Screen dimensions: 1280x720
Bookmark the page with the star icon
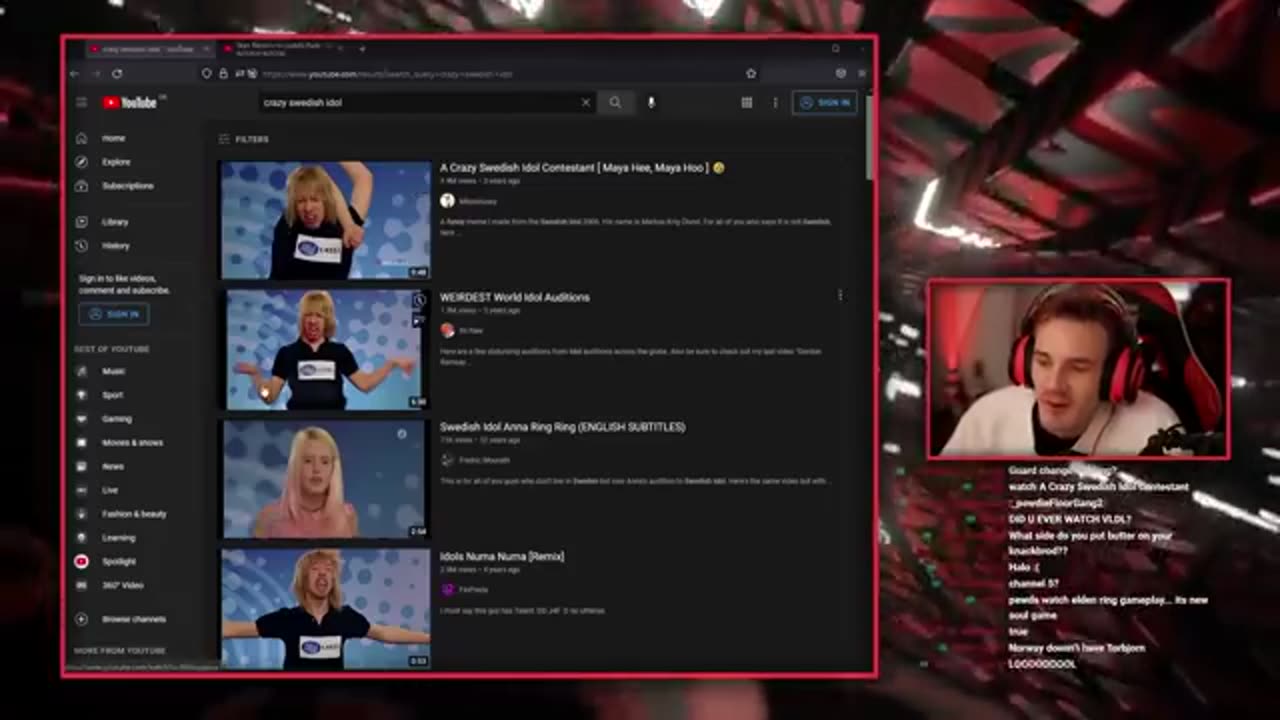tap(751, 73)
